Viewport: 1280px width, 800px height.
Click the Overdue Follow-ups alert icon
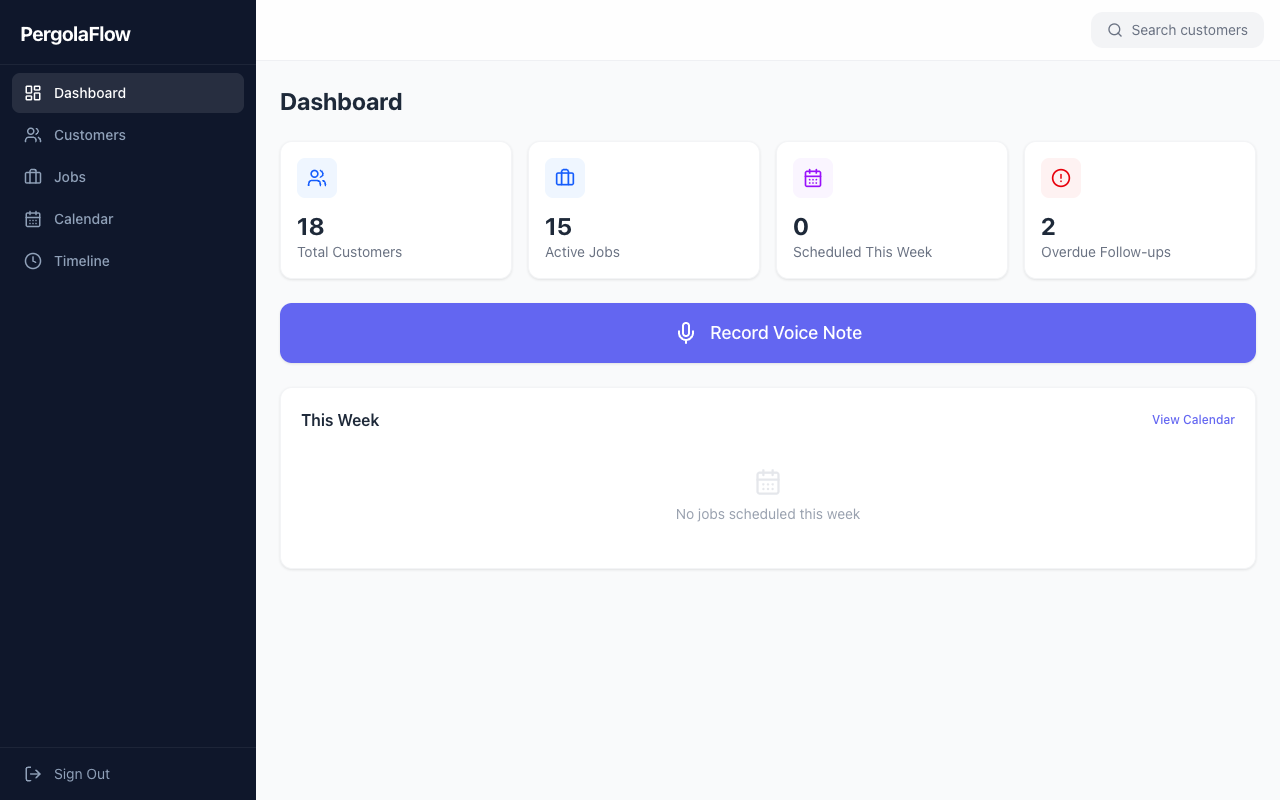click(1061, 177)
